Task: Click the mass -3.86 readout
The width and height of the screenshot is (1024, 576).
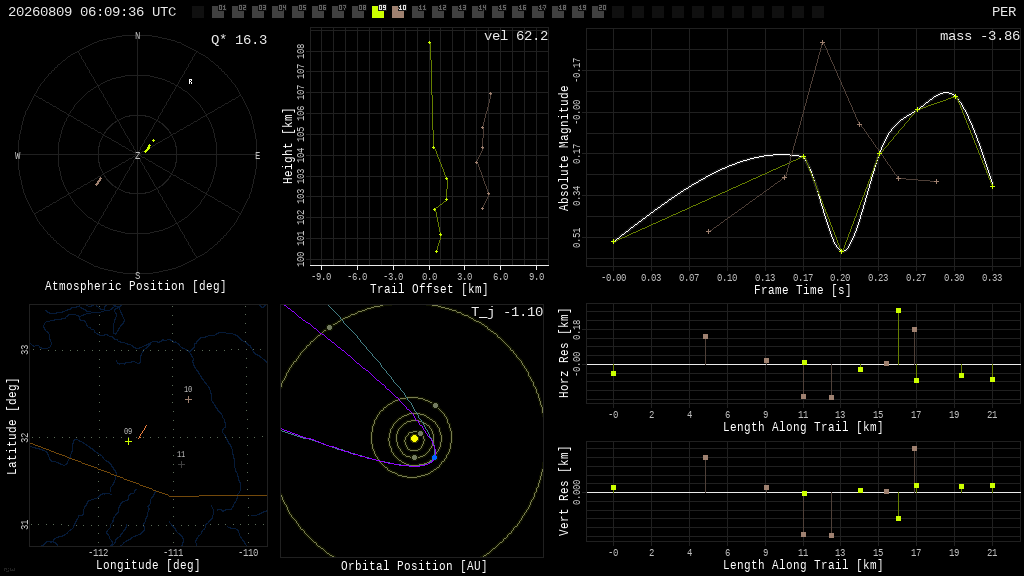Action: 980,36
